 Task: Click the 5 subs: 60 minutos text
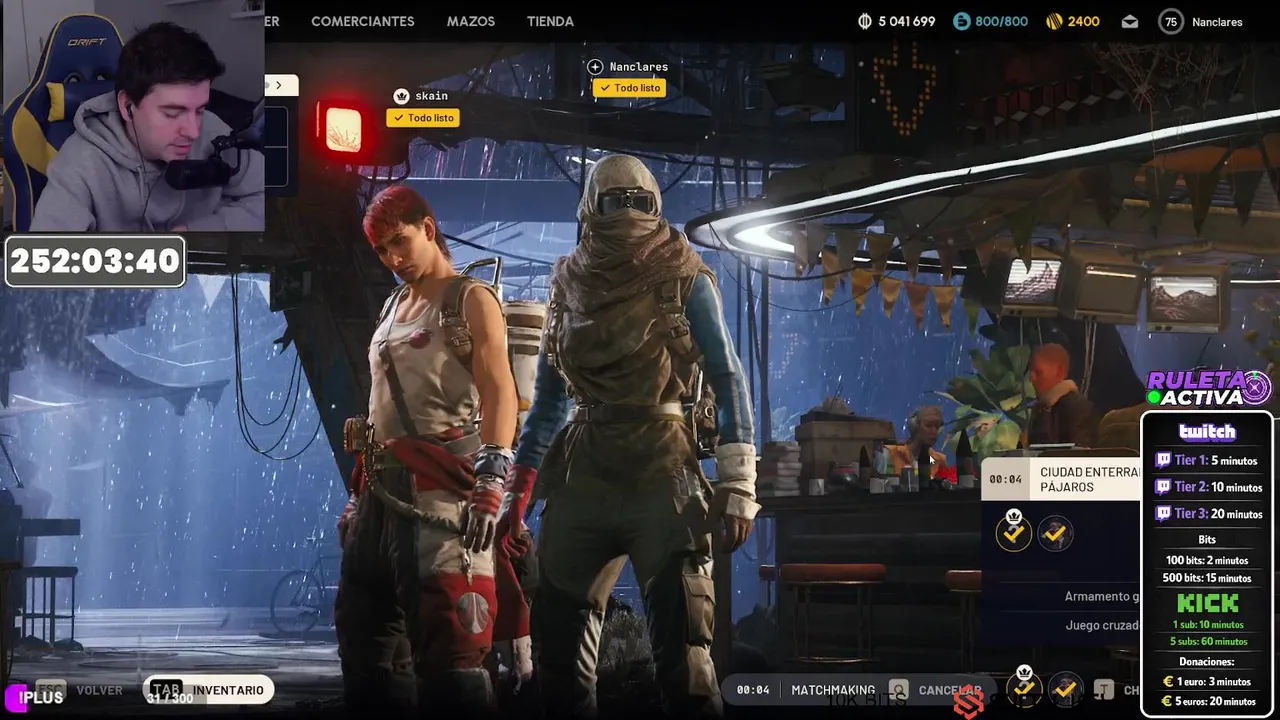(1208, 641)
